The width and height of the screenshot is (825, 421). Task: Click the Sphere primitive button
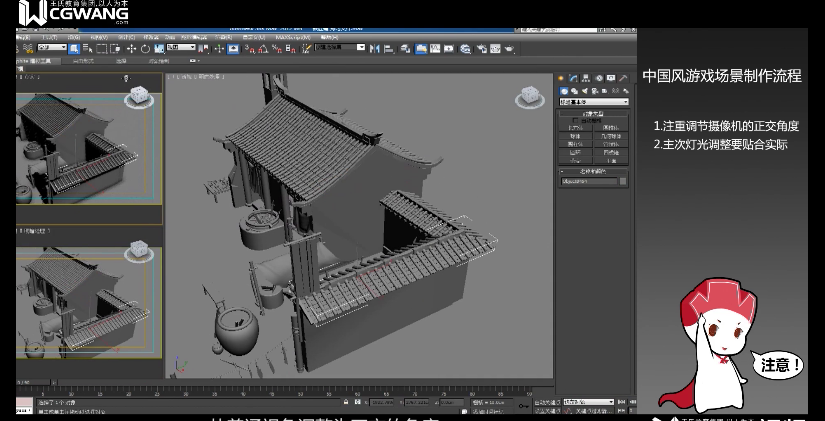pos(576,136)
